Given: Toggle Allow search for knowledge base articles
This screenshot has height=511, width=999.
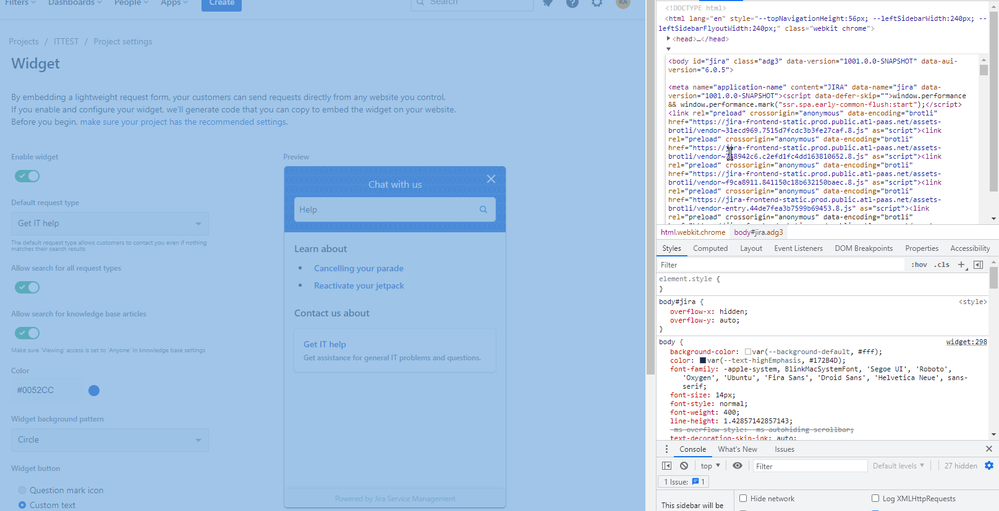Looking at the screenshot, I should (x=27, y=333).
